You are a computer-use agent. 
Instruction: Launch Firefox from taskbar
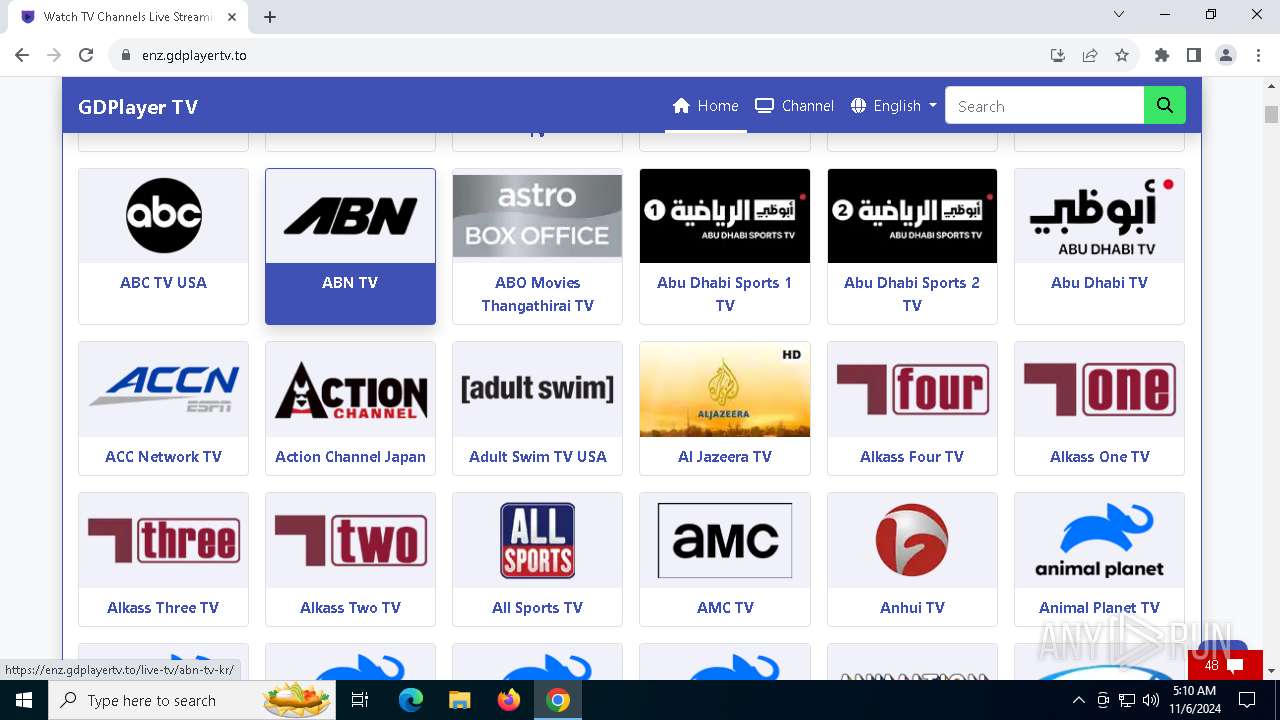(x=509, y=700)
